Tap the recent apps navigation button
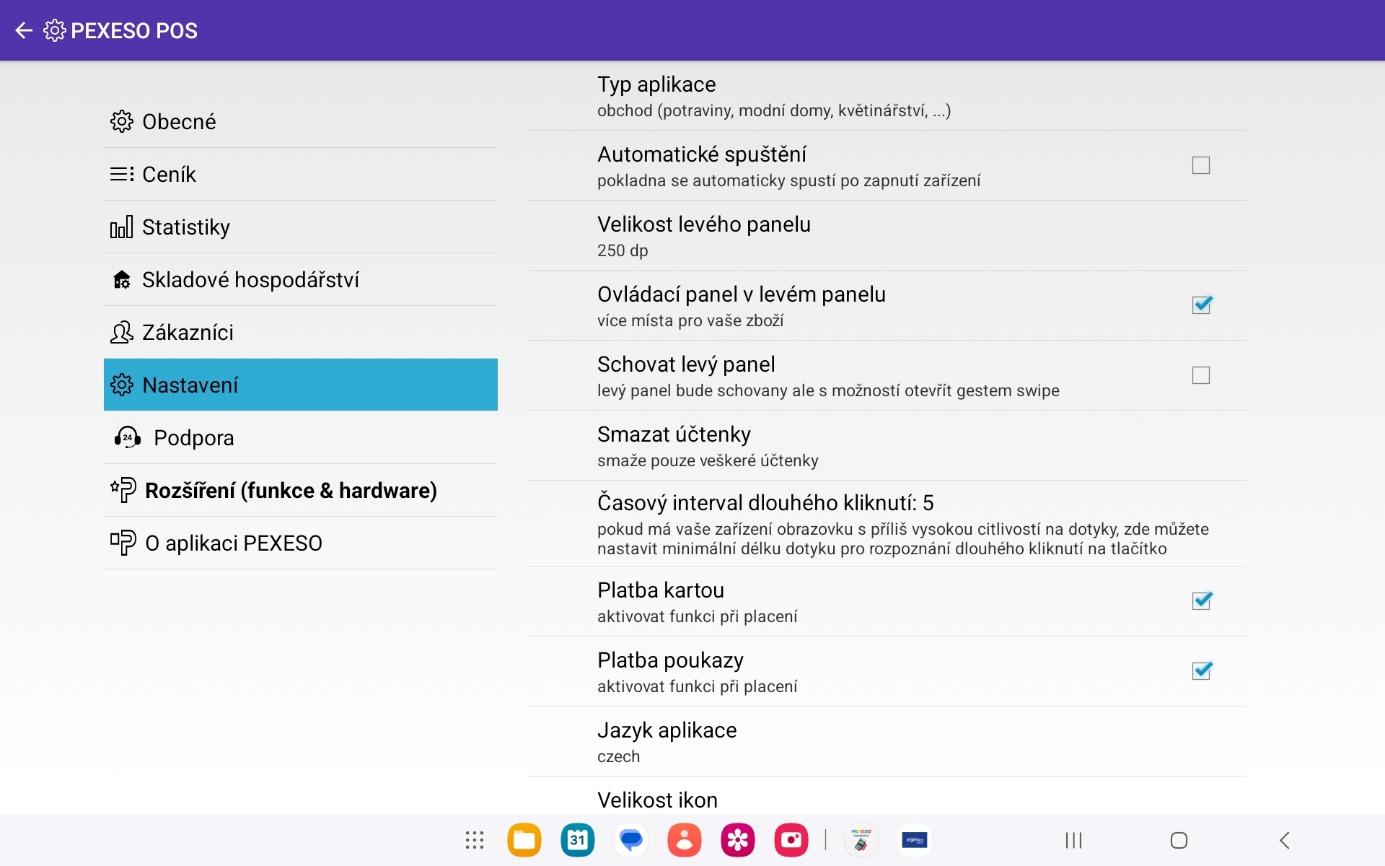The width and height of the screenshot is (1385, 866). click(x=1074, y=840)
